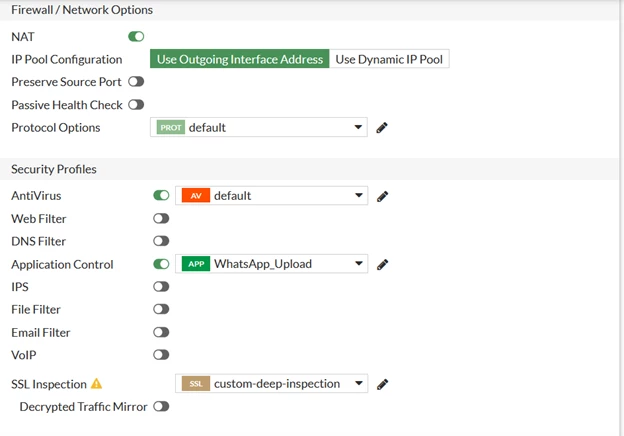
Task: Open the Application Control WhatsApp_Upload dropdown
Action: (x=271, y=264)
